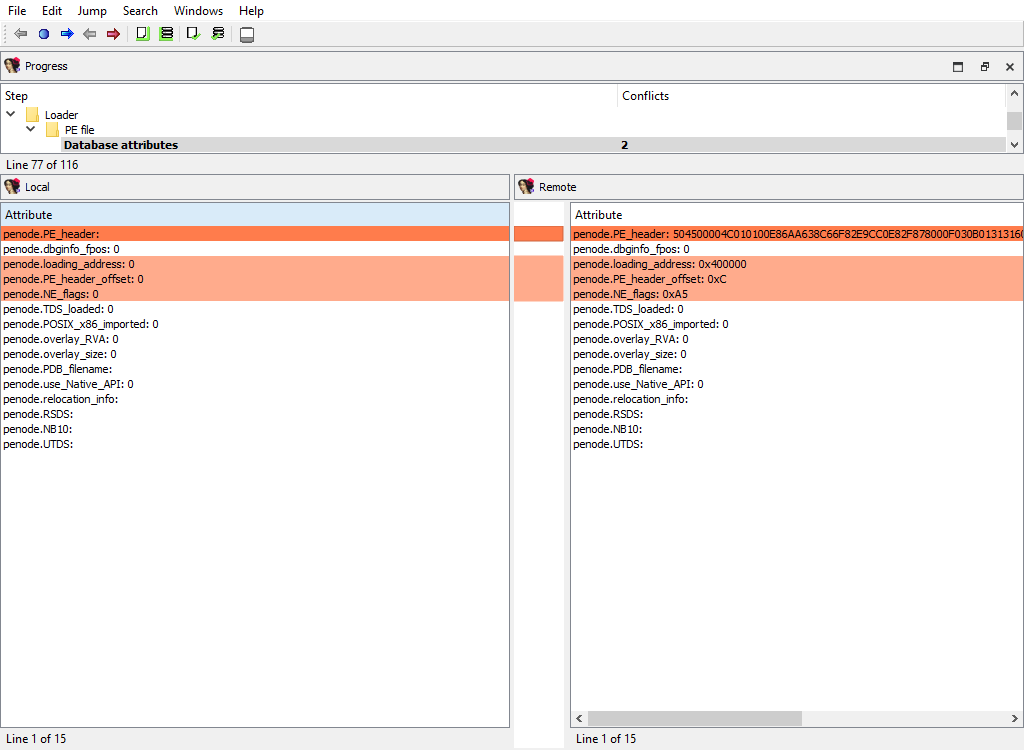The image size is (1024, 750).
Task: Click the Conflicts column header
Action: coord(645,96)
